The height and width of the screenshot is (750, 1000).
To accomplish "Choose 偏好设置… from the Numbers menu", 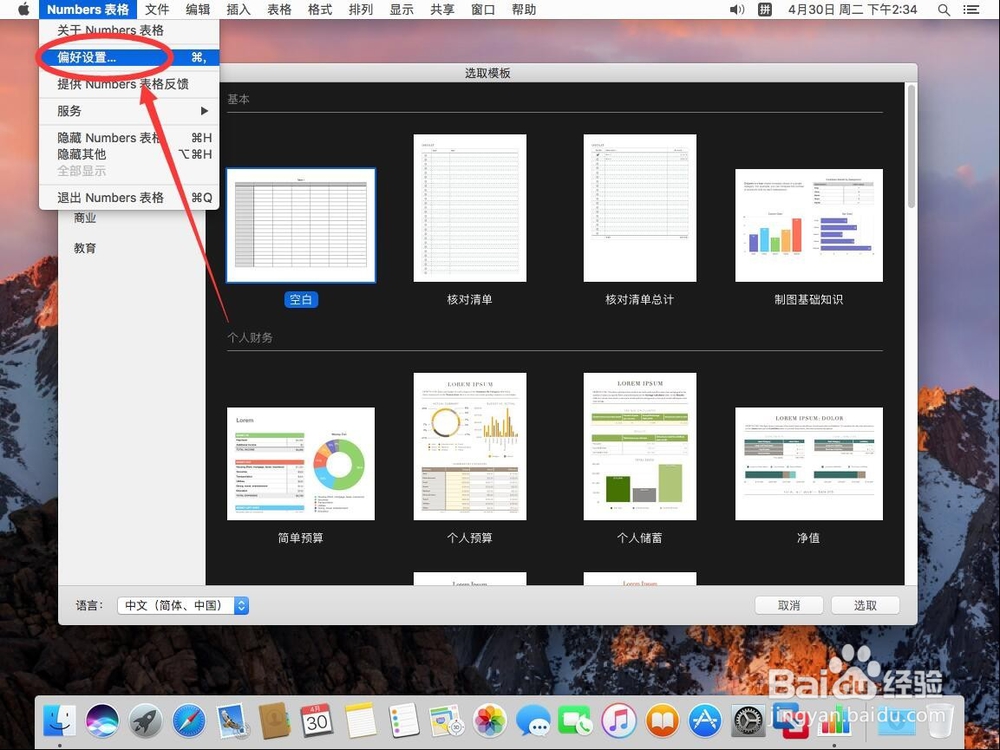I will [x=129, y=57].
